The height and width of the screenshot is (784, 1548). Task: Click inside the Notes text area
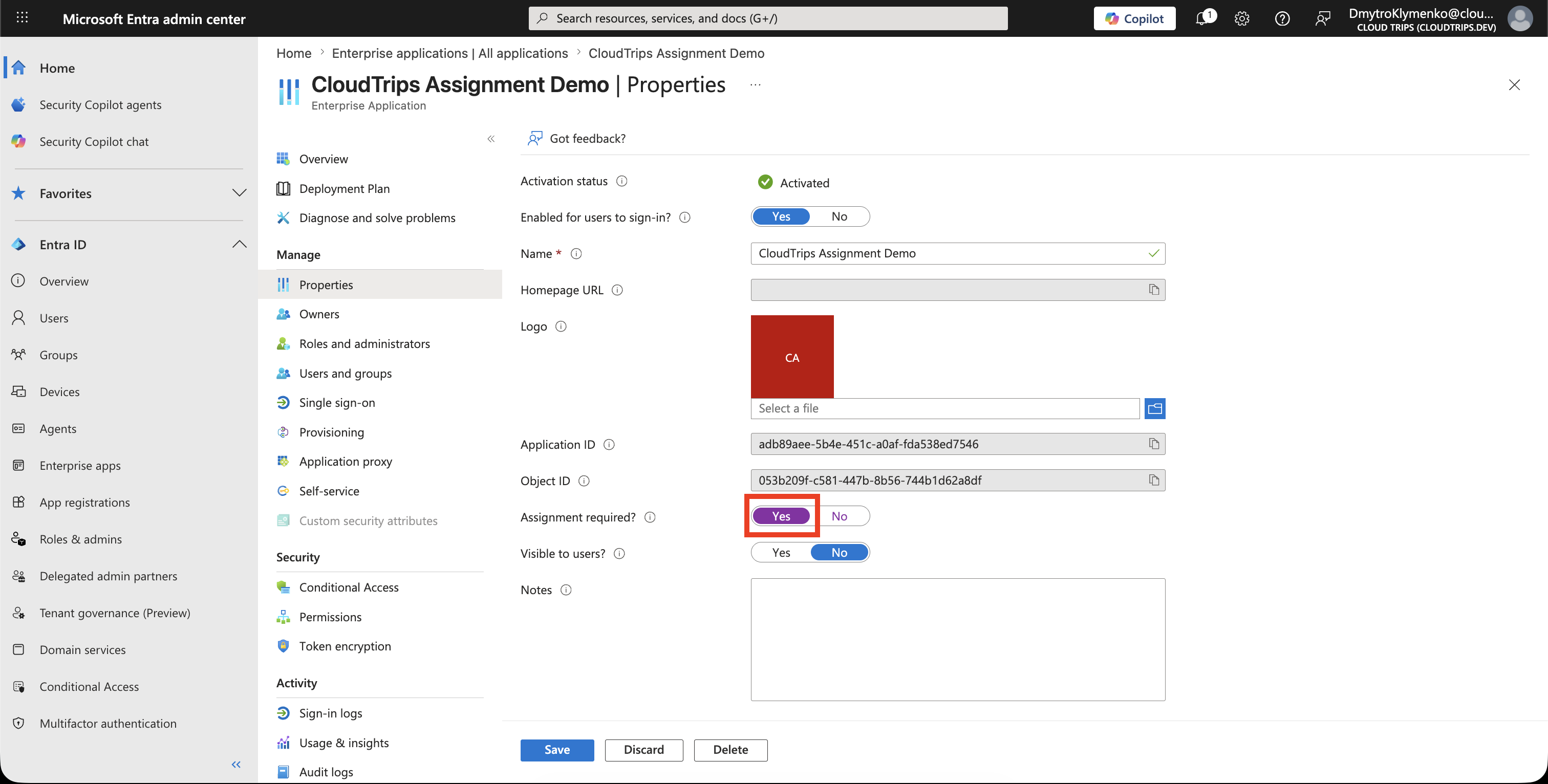click(957, 639)
